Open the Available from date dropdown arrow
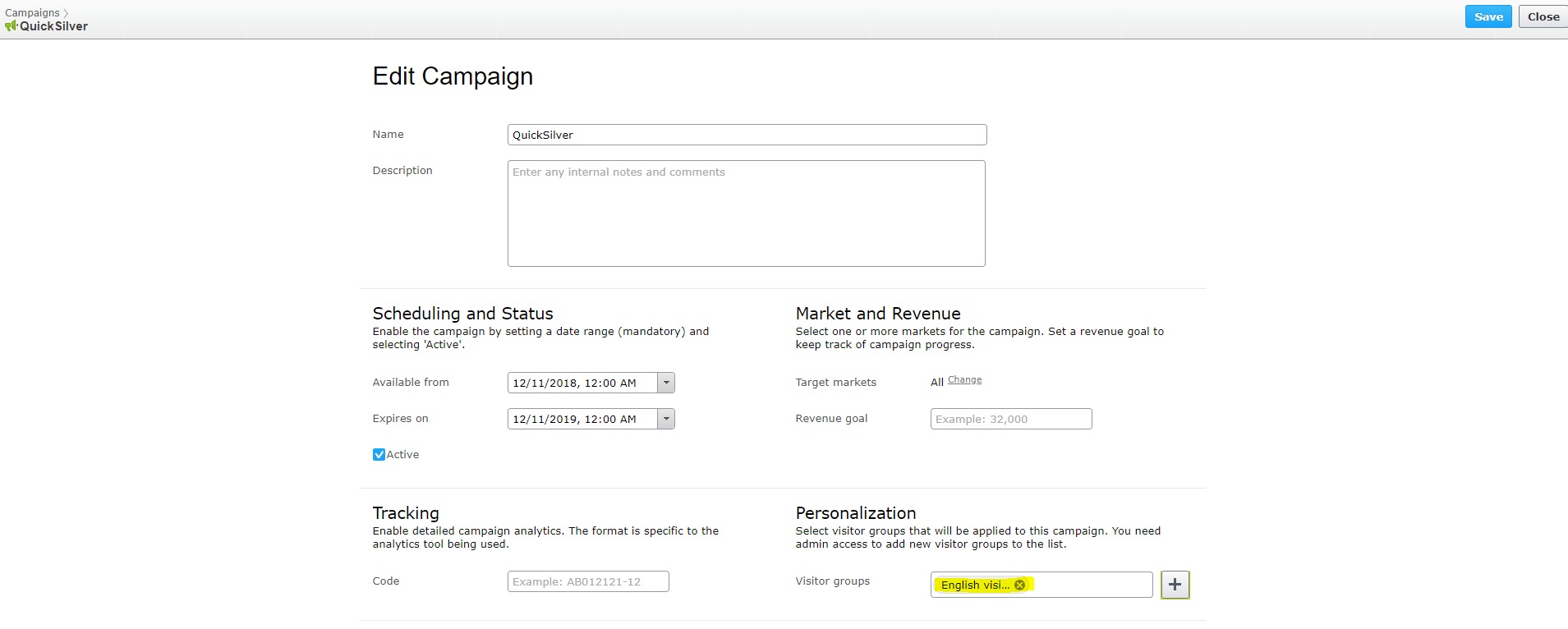Screen dimensions: 1568x629 pos(666,383)
